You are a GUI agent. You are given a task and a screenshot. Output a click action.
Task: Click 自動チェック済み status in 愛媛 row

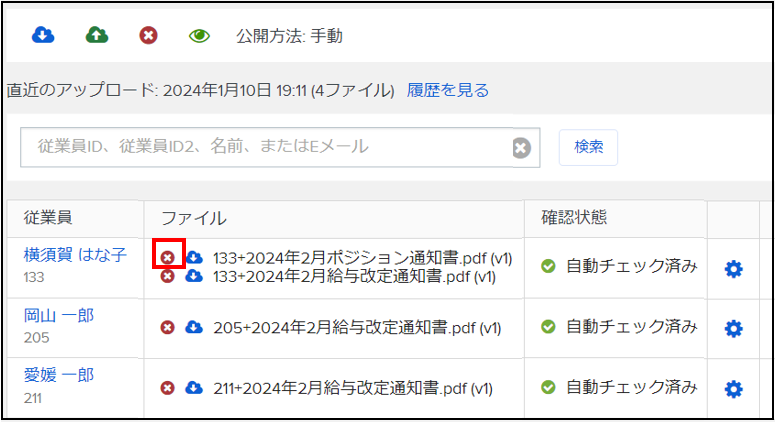pyautogui.click(x=631, y=387)
